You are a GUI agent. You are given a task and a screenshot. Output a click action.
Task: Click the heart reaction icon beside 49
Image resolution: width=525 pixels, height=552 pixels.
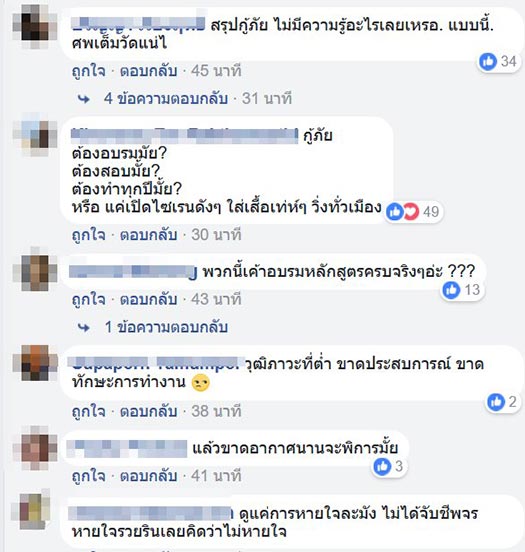pyautogui.click(x=411, y=212)
